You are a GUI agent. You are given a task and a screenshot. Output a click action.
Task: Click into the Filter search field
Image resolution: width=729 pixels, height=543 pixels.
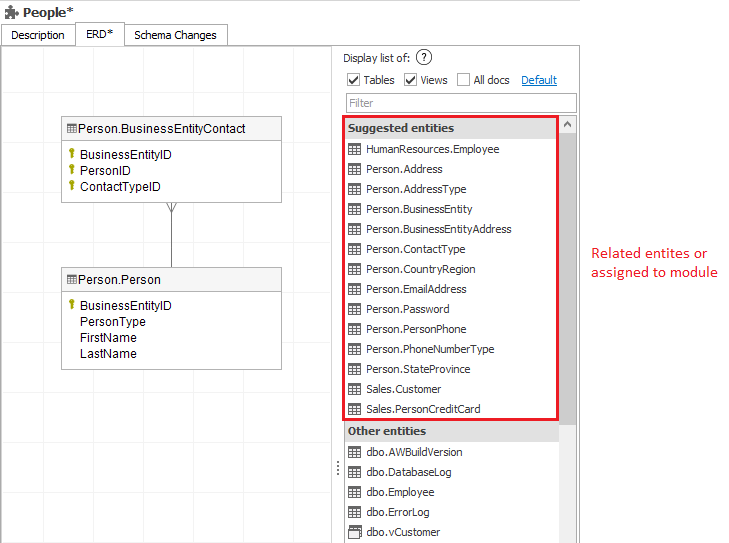click(x=461, y=103)
